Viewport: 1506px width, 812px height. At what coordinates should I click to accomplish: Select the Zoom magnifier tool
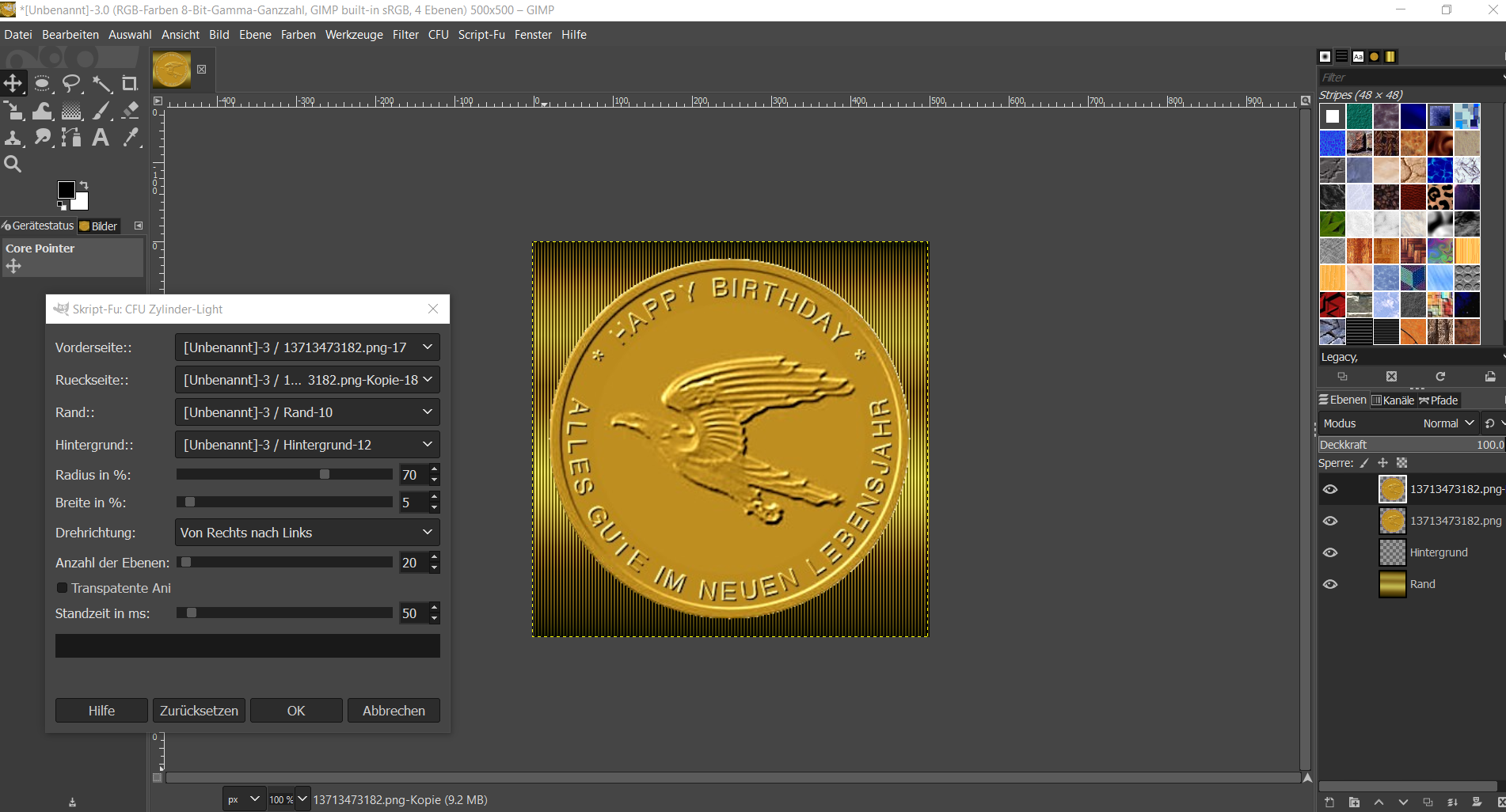[13, 164]
